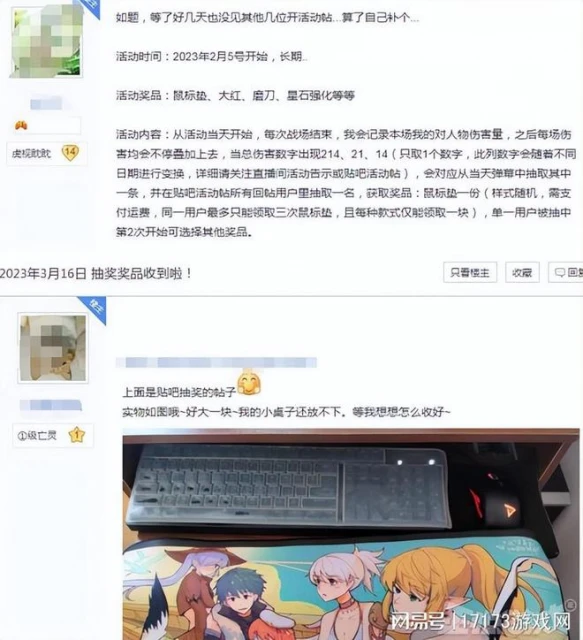The height and width of the screenshot is (640, 583).
Task: Click the 楼主 ribbon on the first post
Action: tap(91, 7)
